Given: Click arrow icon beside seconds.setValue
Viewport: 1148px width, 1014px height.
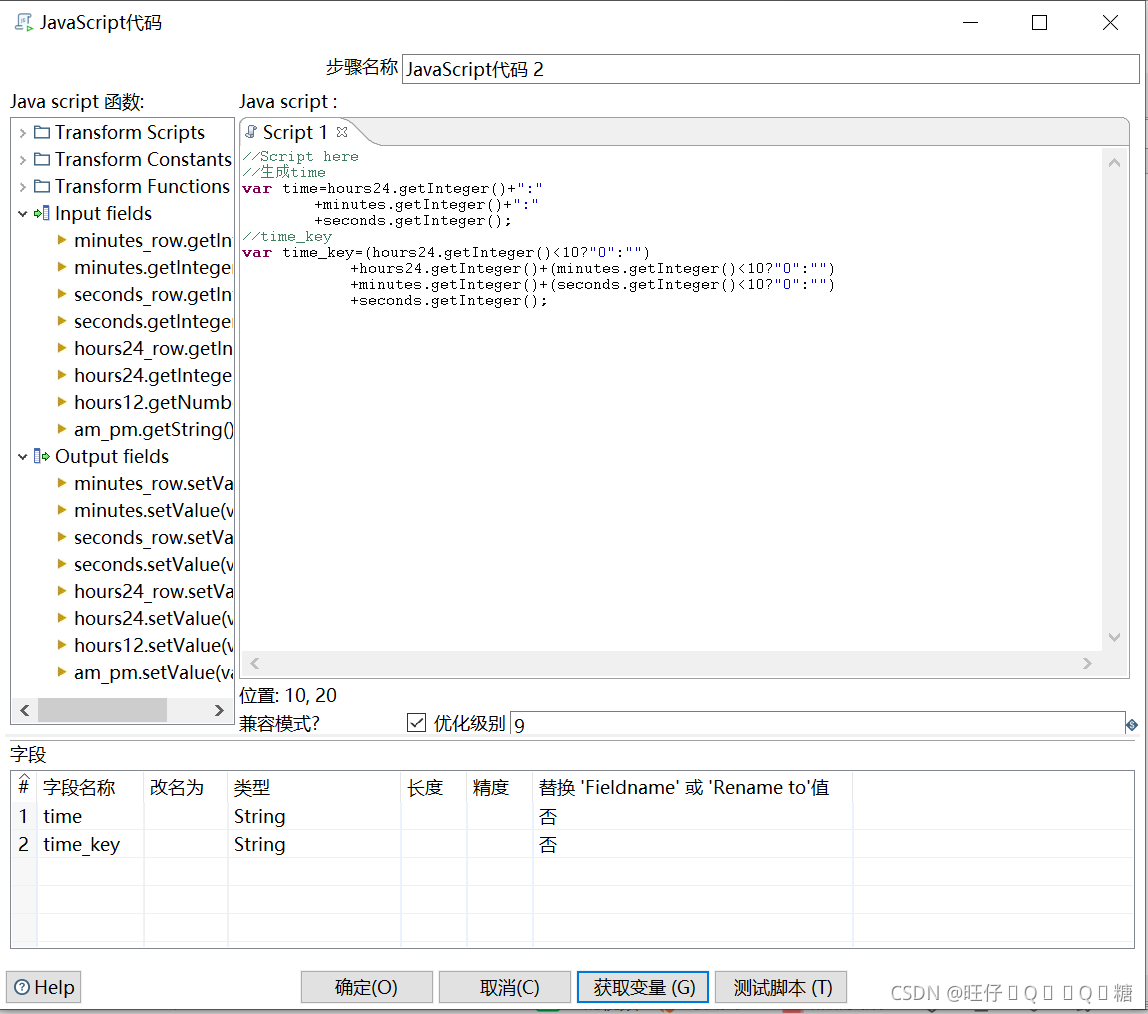Looking at the screenshot, I should coord(62,564).
